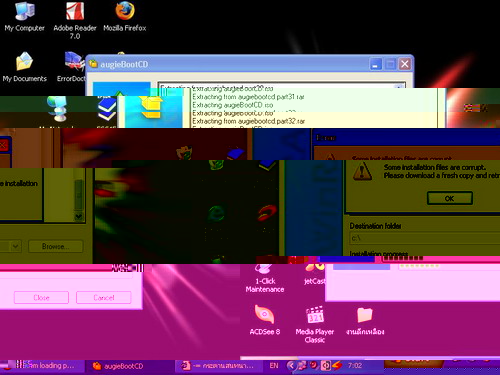Launch the 1-Click Maintenance icon
Image resolution: width=500 pixels, height=375 pixels.
point(265,279)
